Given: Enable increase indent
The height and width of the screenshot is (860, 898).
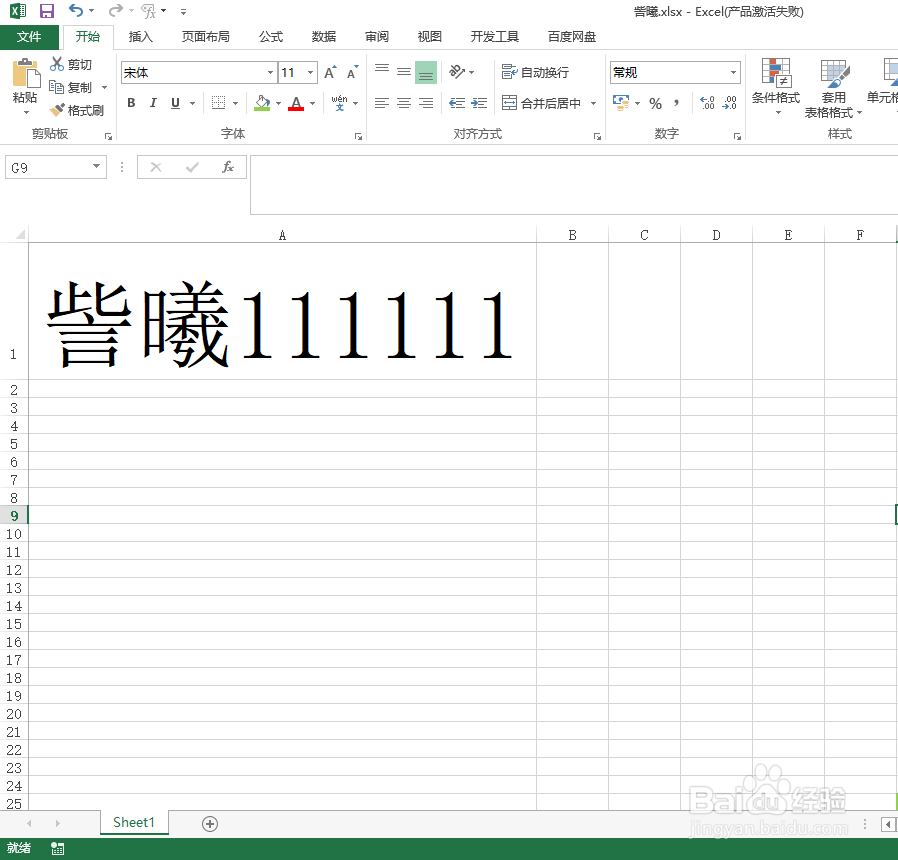Looking at the screenshot, I should (x=478, y=103).
